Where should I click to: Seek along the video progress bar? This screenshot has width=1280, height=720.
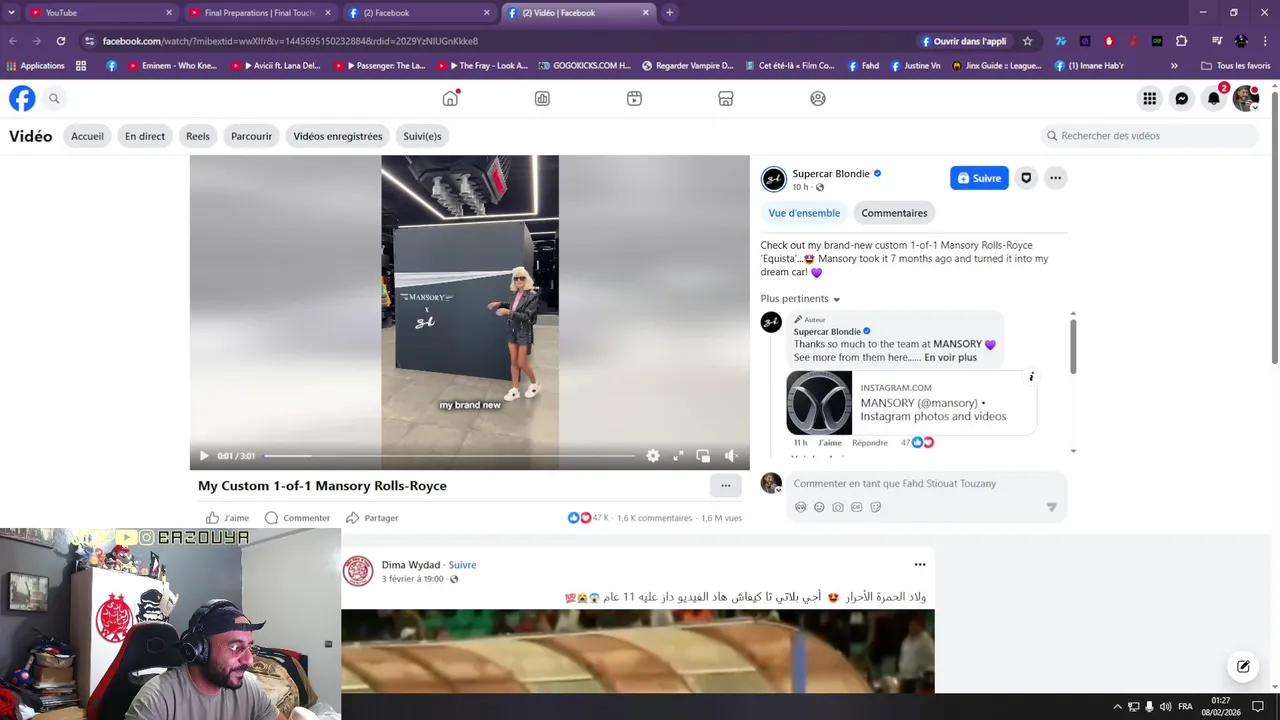(x=449, y=456)
